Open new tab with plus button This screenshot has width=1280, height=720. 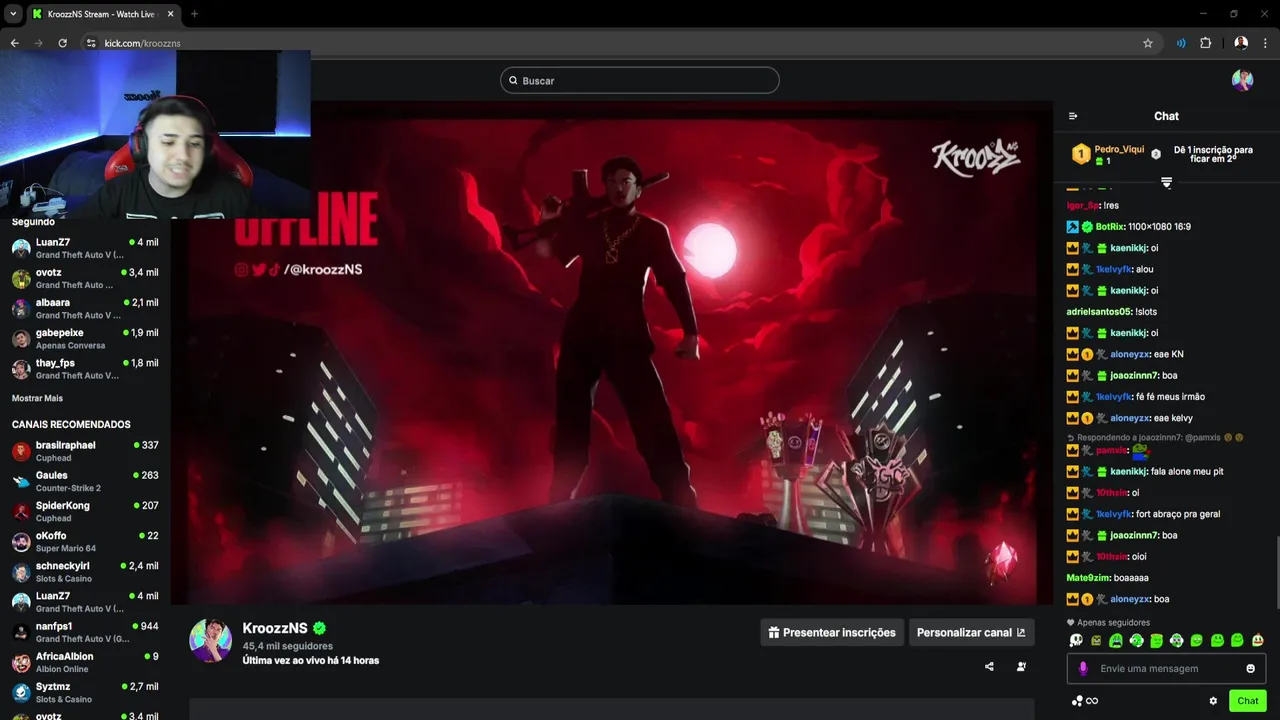coord(194,14)
